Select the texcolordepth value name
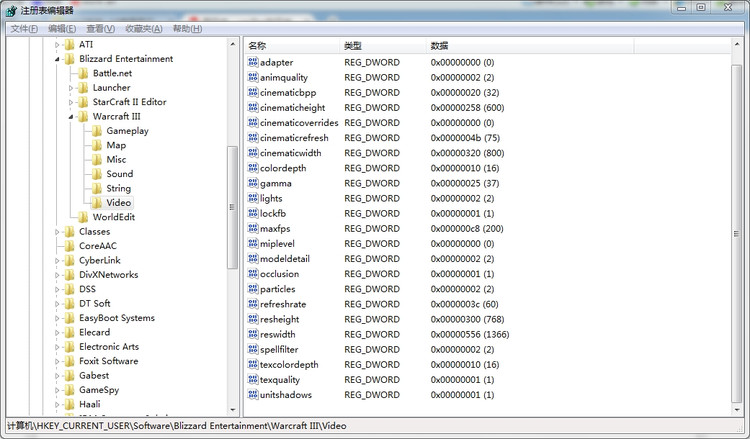The width and height of the screenshot is (750, 439). click(289, 364)
